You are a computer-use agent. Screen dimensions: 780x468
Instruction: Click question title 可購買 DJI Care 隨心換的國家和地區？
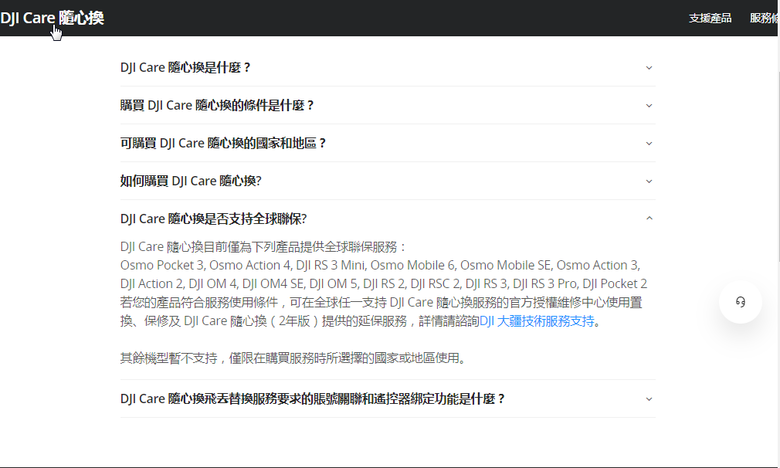coord(223,143)
